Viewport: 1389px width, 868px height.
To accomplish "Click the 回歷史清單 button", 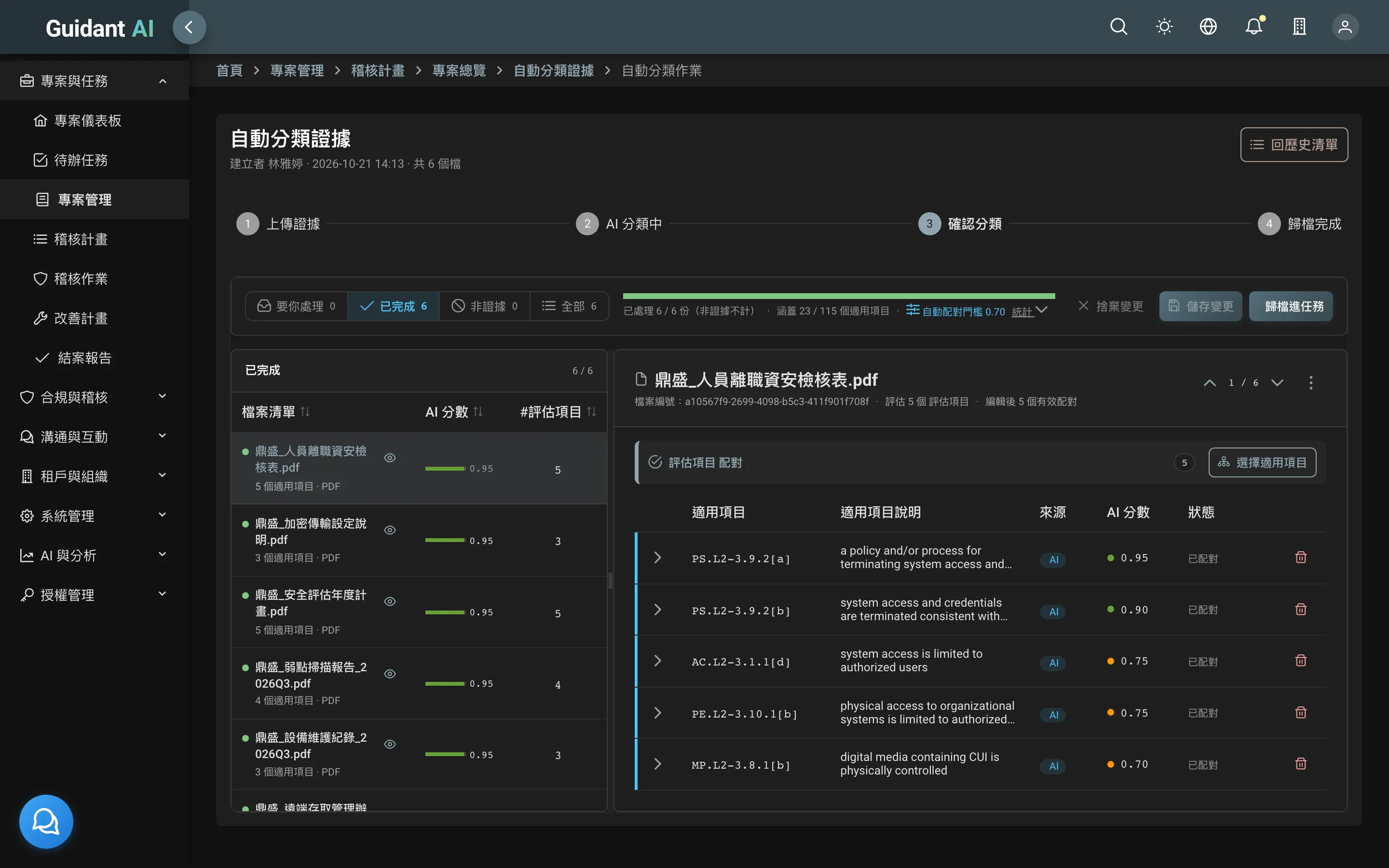I will click(1294, 145).
